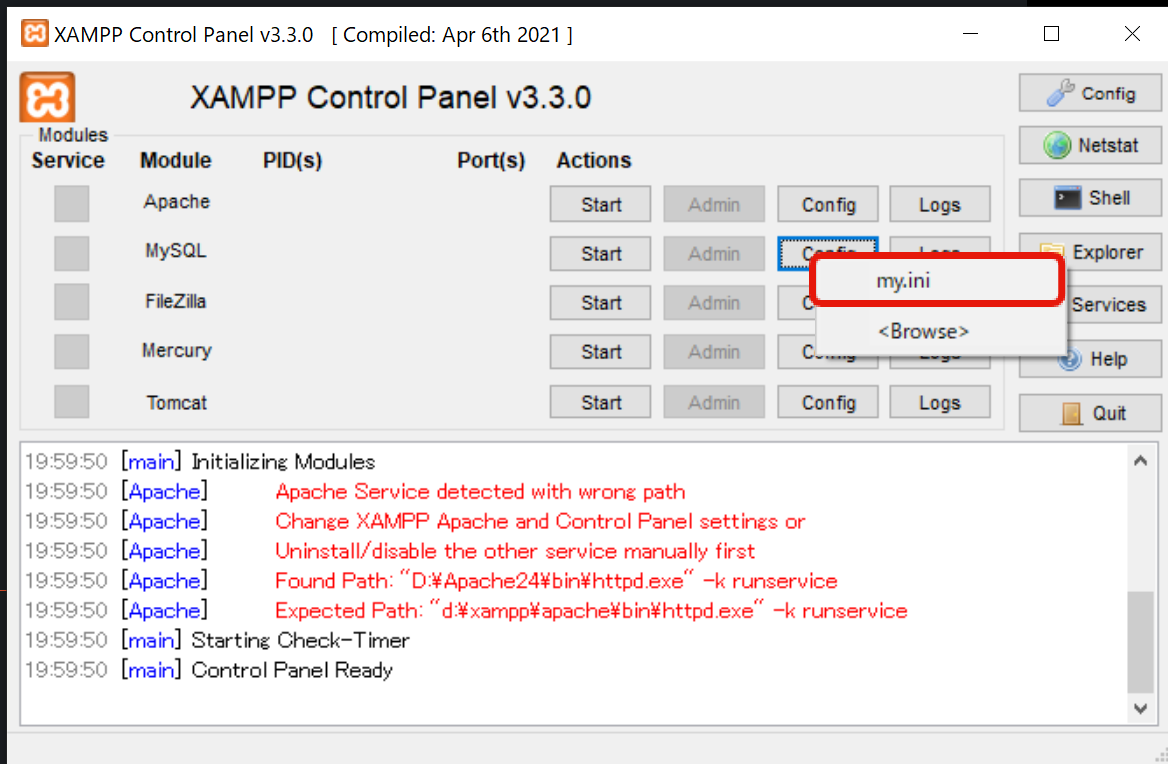Screen dimensions: 1168x764
Task: Click the XAMPP logo in the panel header
Action: (47, 97)
